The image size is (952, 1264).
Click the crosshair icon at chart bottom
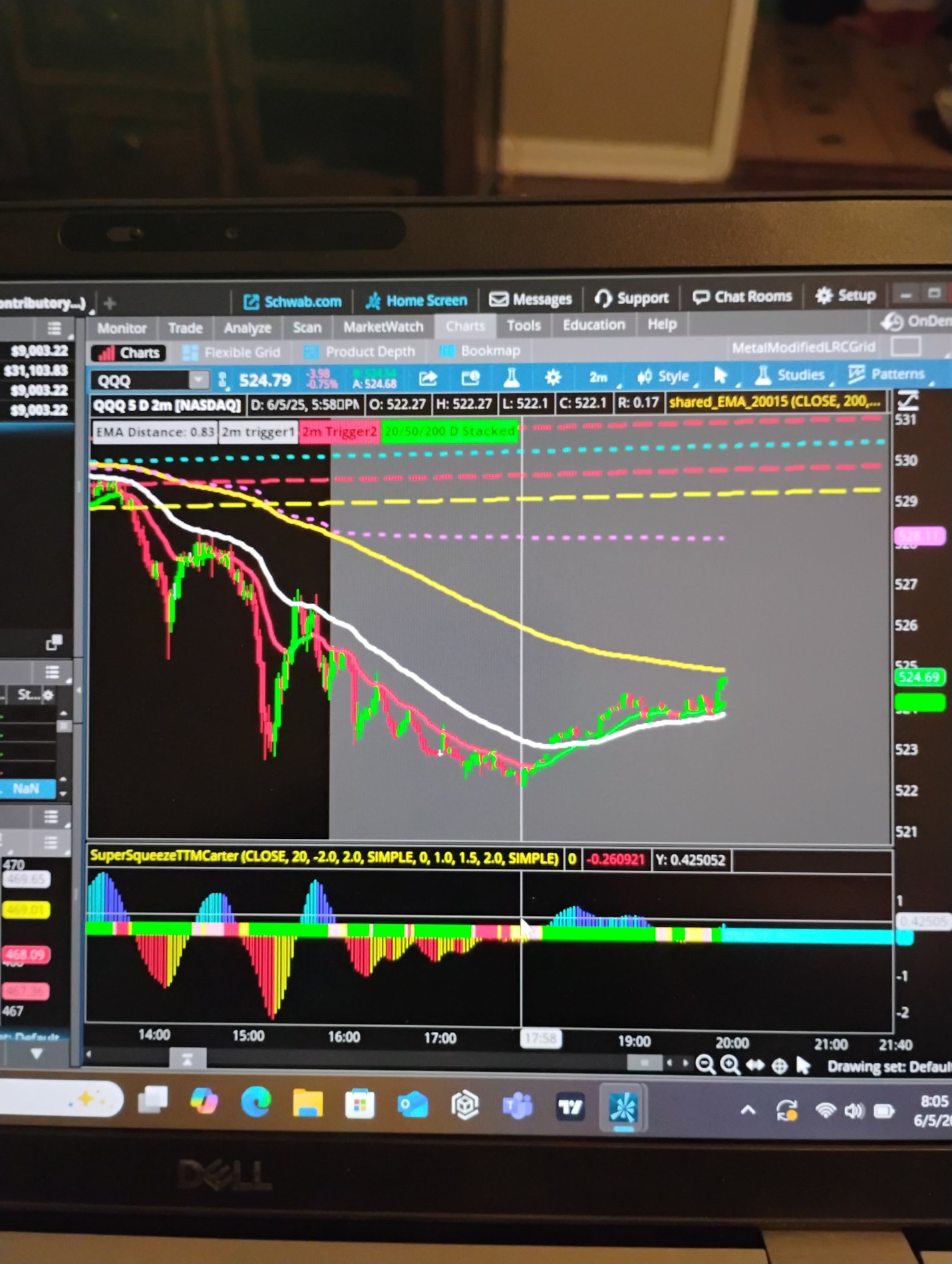tap(779, 1066)
